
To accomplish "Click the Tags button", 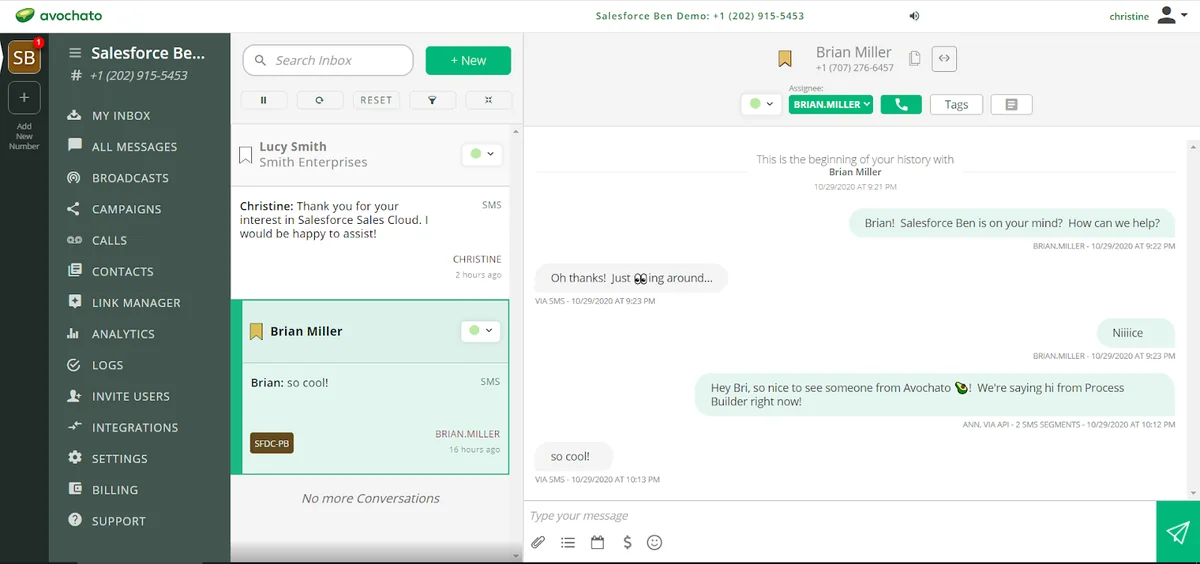I will (956, 104).
